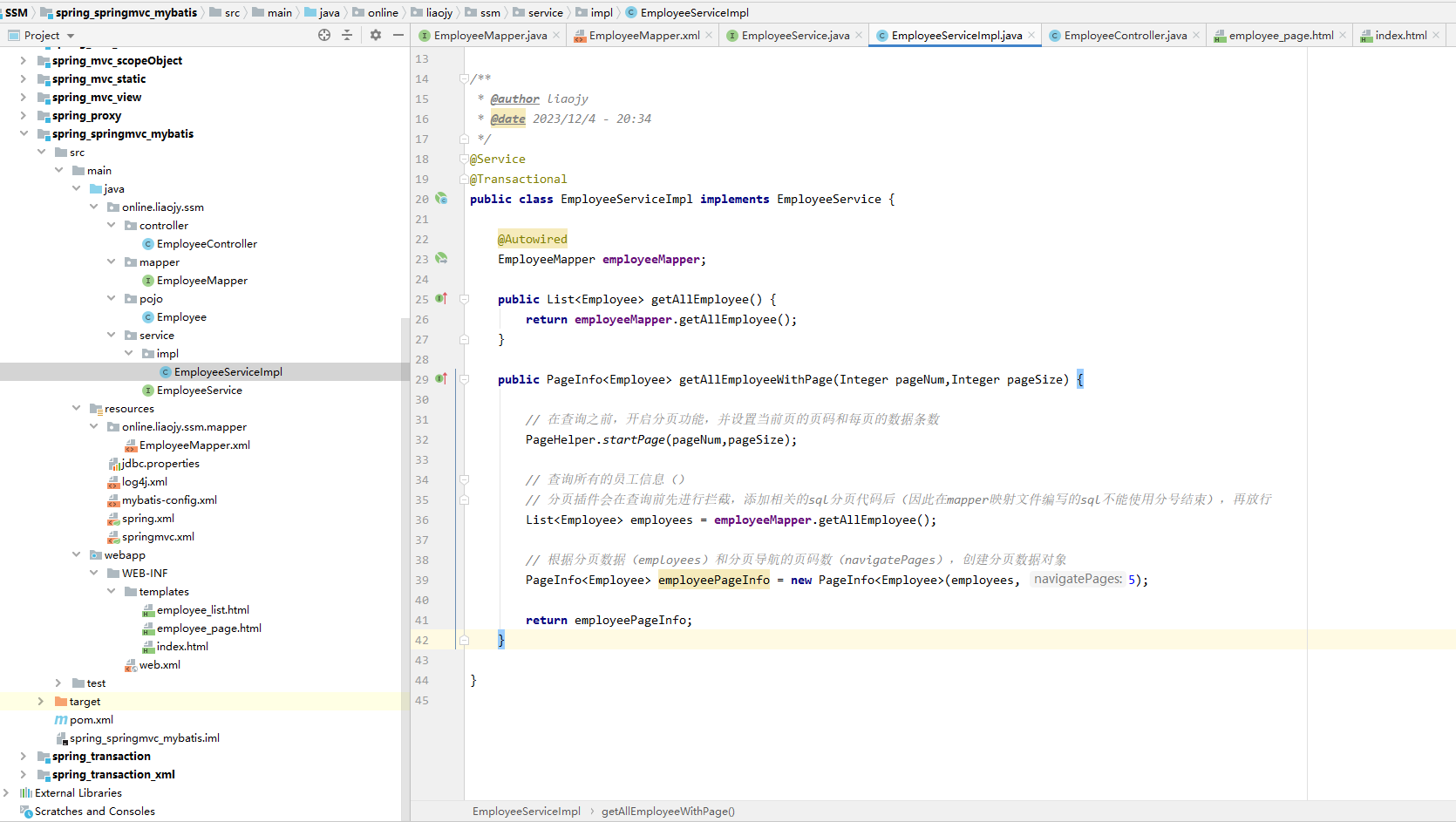Click the @Autowired annotation on line 22

point(532,239)
